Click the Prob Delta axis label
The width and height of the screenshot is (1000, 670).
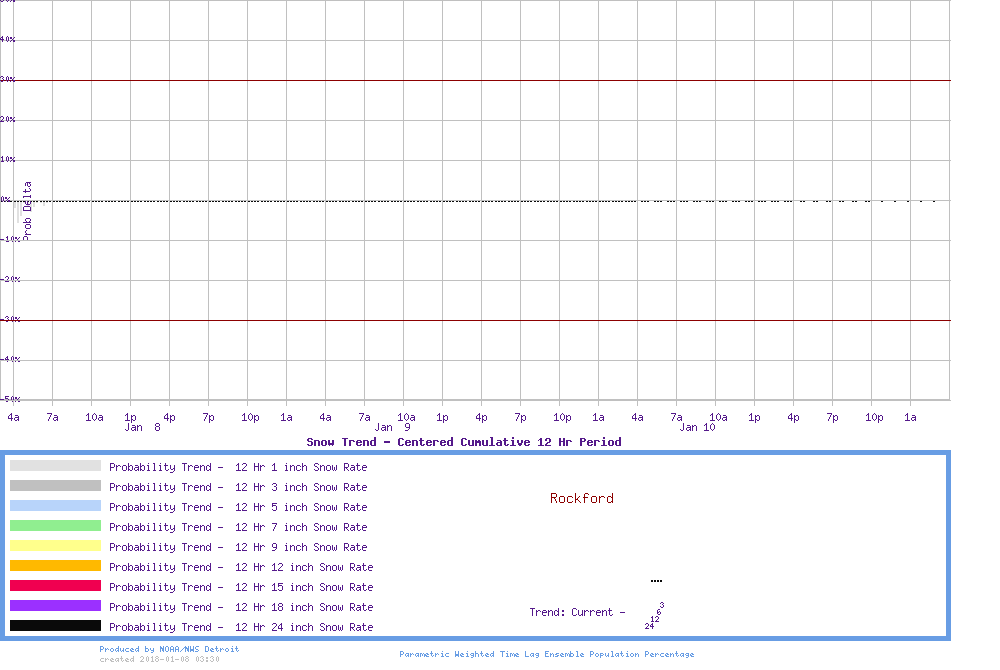point(28,210)
